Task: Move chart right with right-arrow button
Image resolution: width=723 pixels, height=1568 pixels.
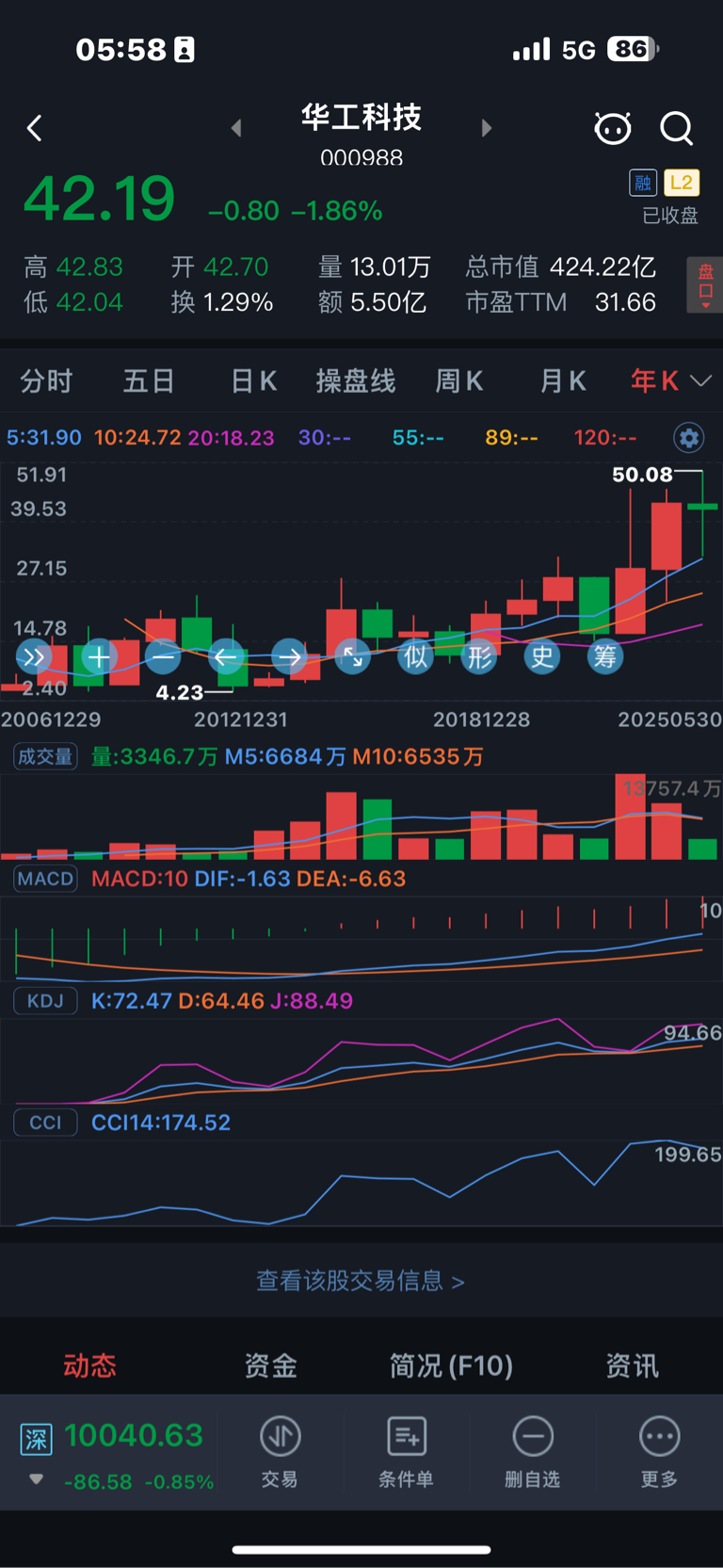Action: [x=290, y=656]
